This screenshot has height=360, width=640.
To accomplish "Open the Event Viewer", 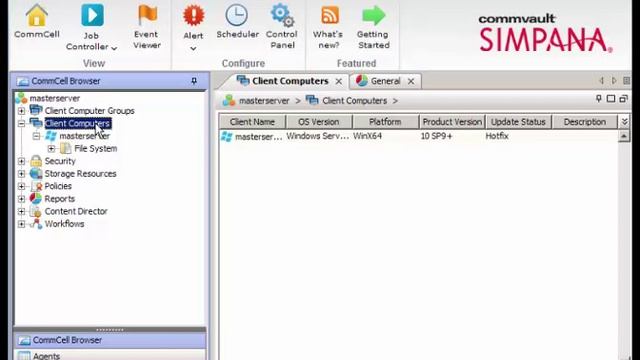I will [147, 27].
